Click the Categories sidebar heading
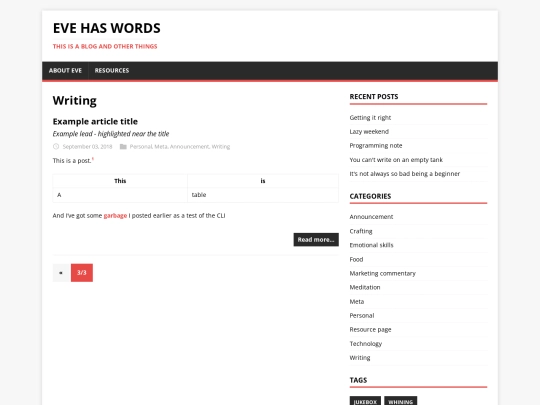This screenshot has height=405, width=540. click(370, 196)
